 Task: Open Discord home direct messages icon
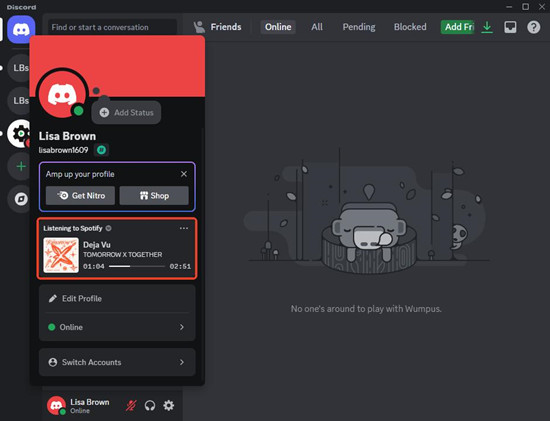click(x=21, y=29)
